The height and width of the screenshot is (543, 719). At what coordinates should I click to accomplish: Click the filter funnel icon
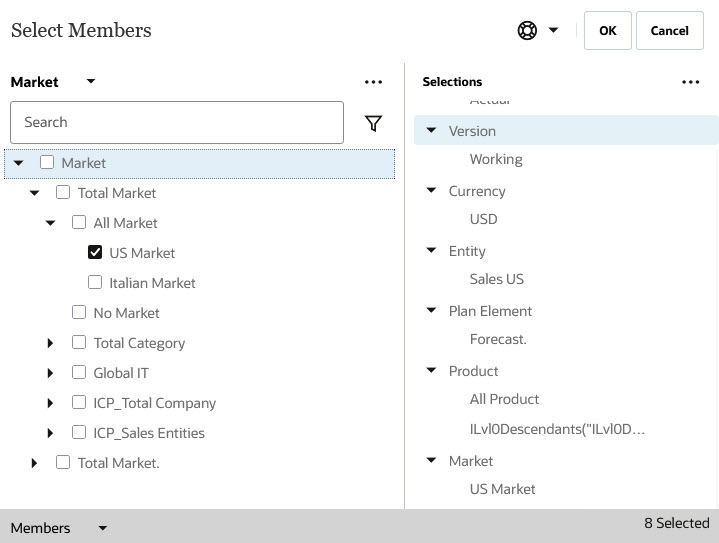(x=373, y=123)
